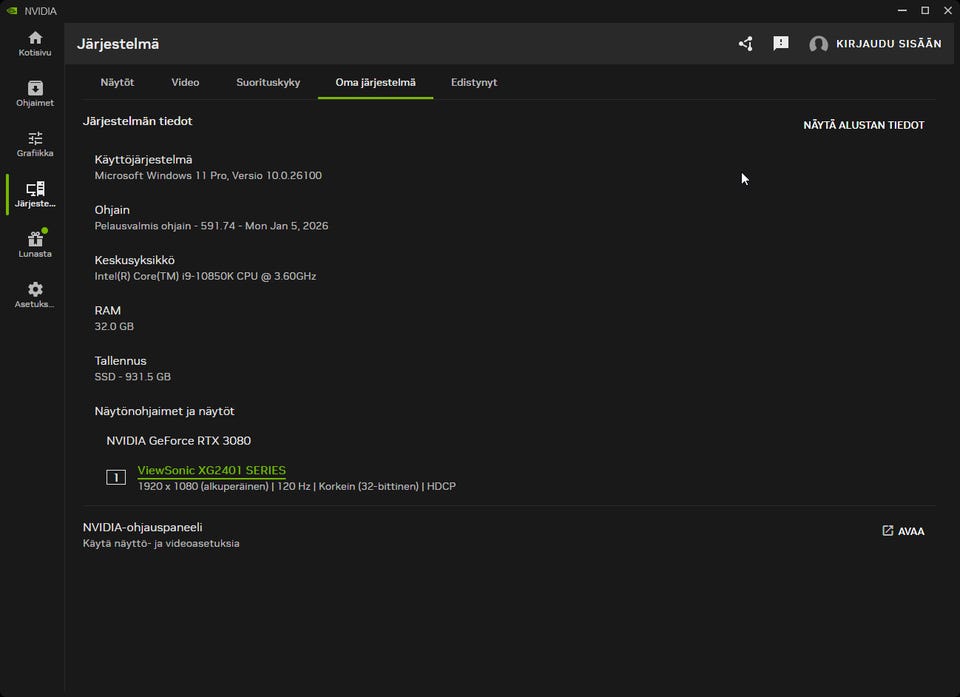The height and width of the screenshot is (697, 960).
Task: Open the Grafiikka graphics section
Action: click(35, 144)
